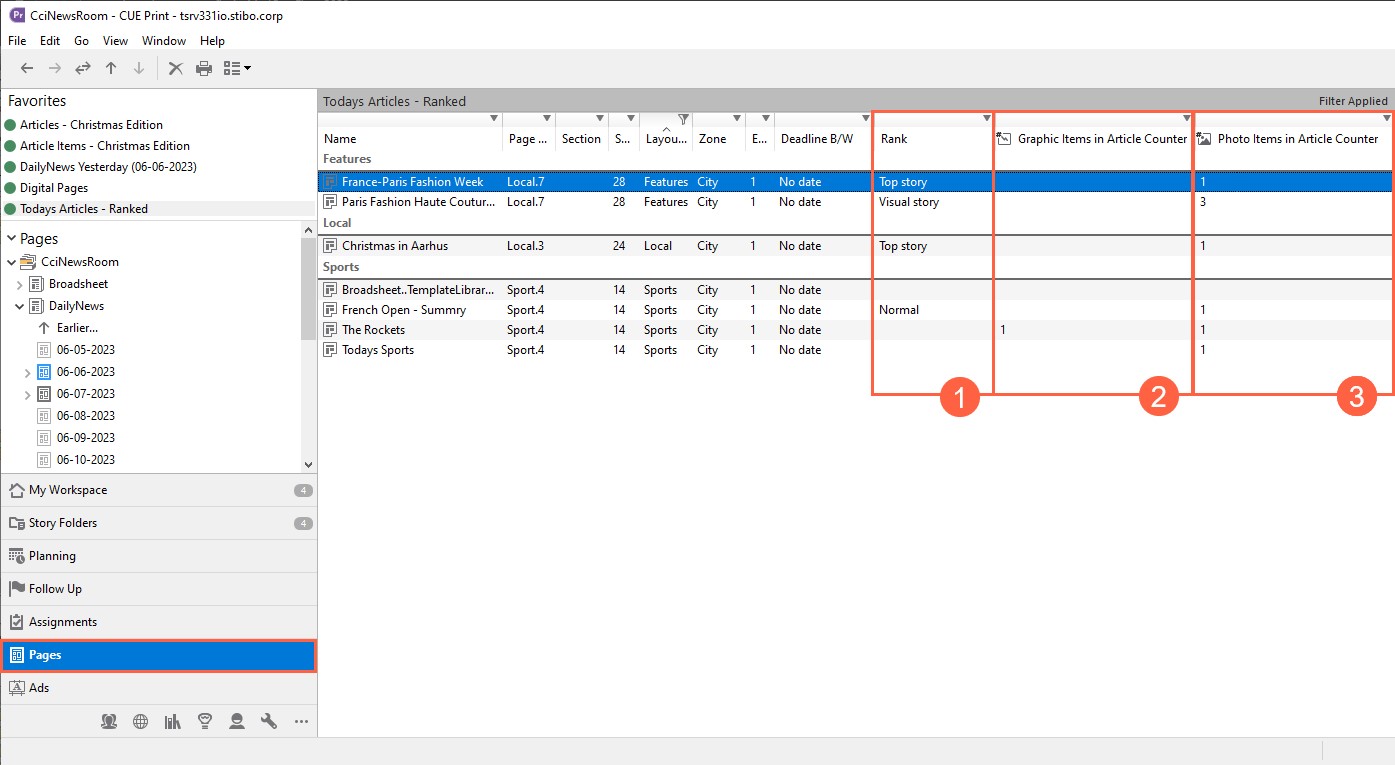The image size is (1395, 765).
Task: Click the globe icon in bottom bar
Action: (x=141, y=721)
